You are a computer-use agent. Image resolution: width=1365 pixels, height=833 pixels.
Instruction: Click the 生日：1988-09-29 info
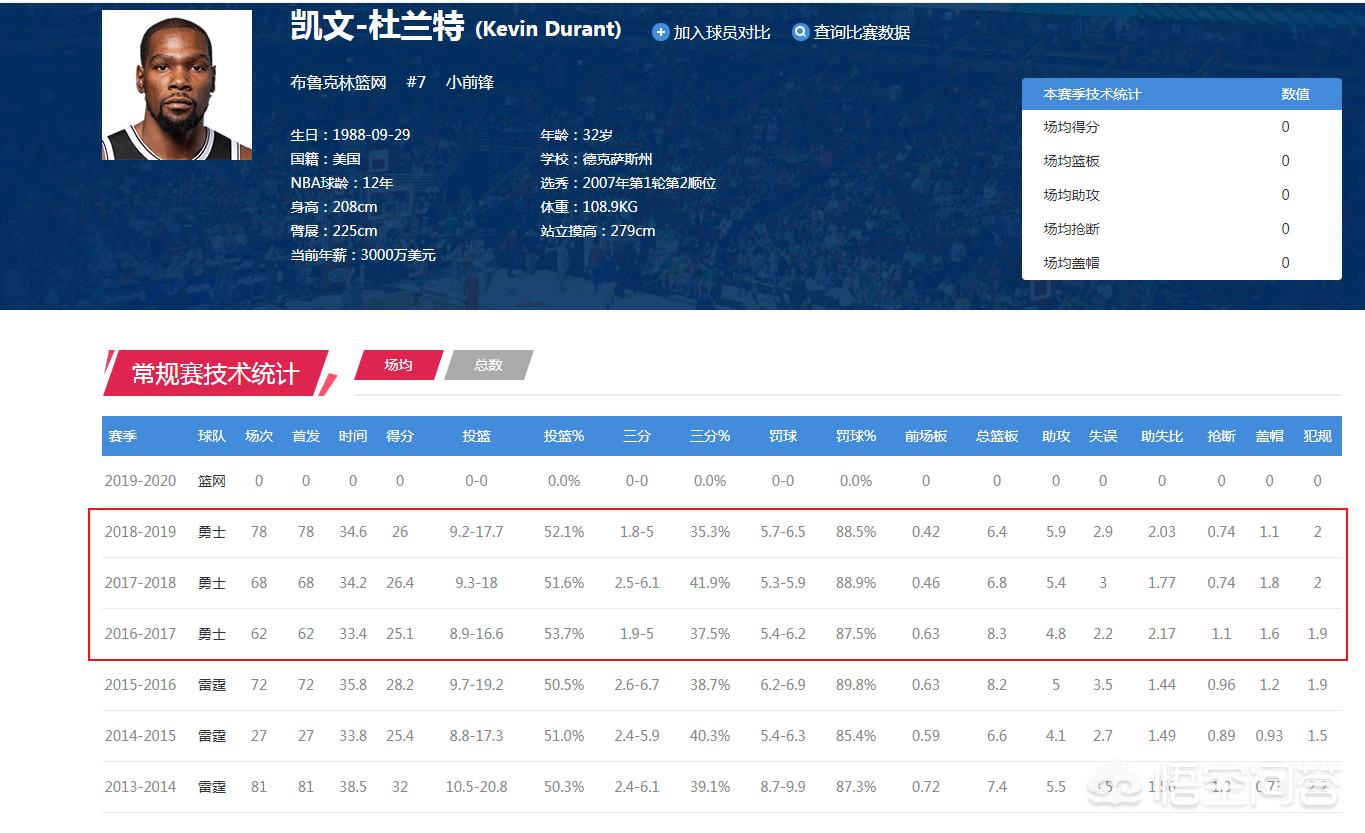tap(350, 135)
